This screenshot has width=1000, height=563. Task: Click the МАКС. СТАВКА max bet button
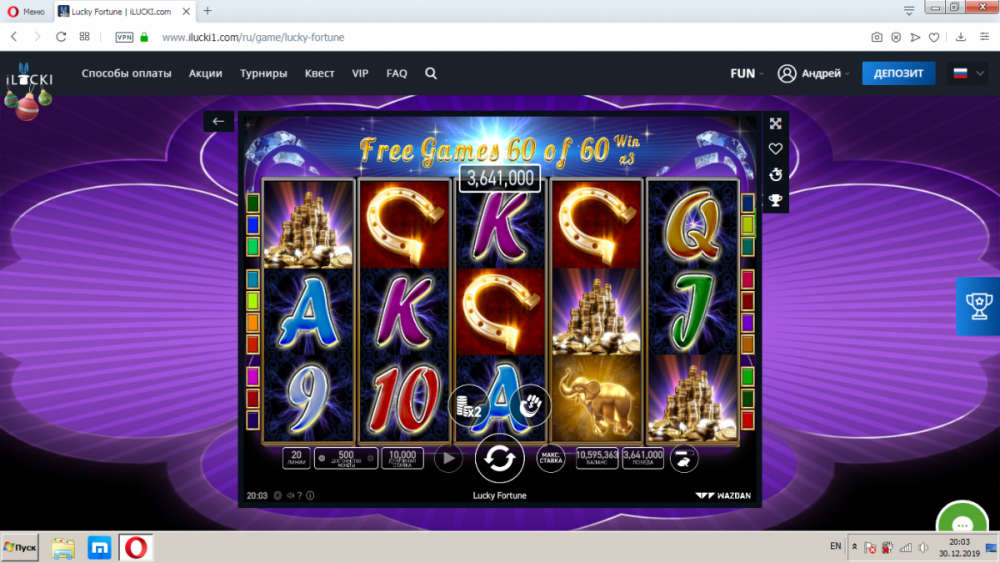point(550,458)
